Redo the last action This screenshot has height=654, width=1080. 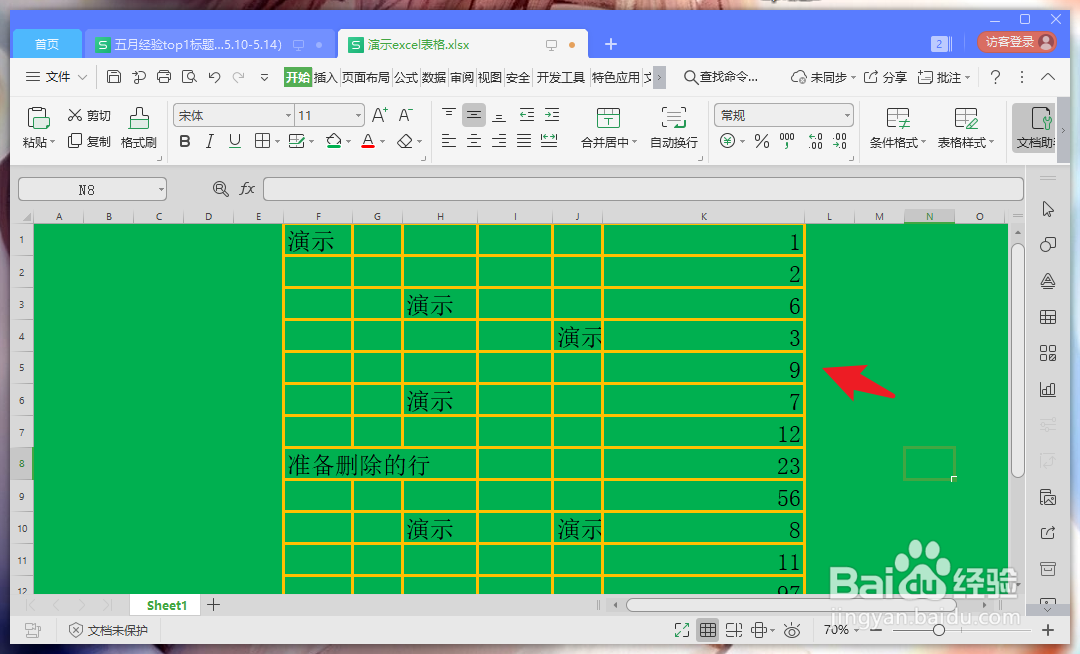coord(239,77)
